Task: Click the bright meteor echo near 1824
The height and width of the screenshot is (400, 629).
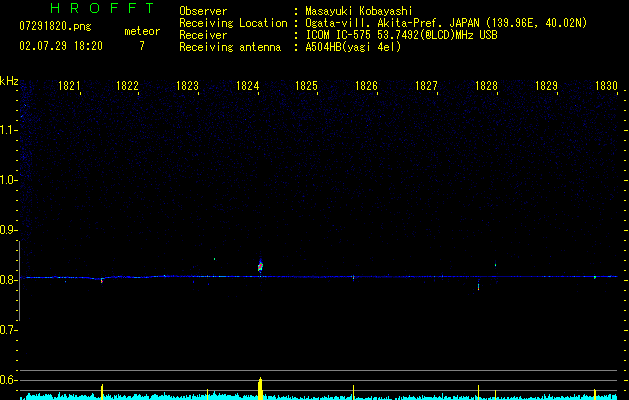Action: (x=260, y=266)
